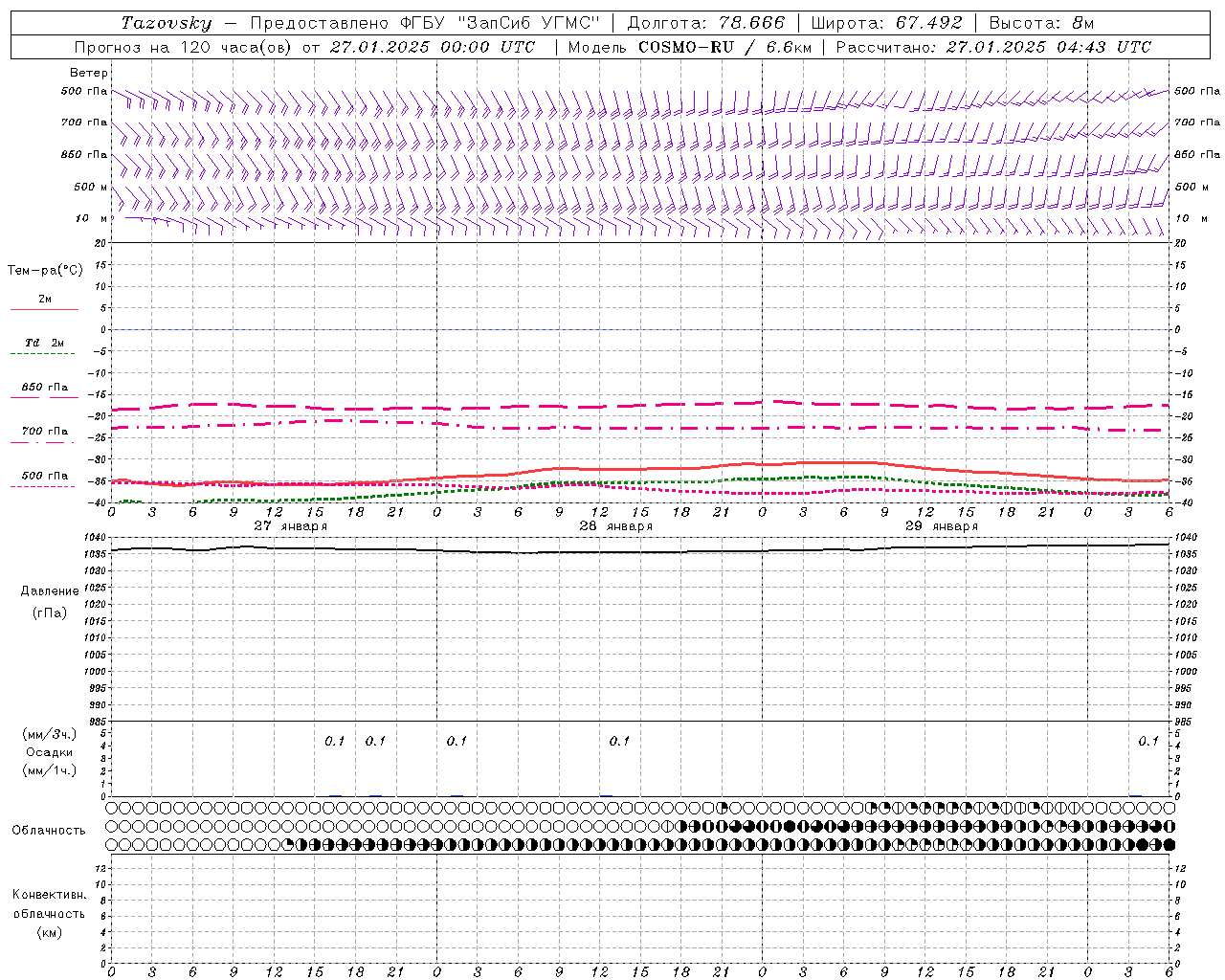
Task: Click the "Осадки" precipitation panel label
Action: [50, 752]
